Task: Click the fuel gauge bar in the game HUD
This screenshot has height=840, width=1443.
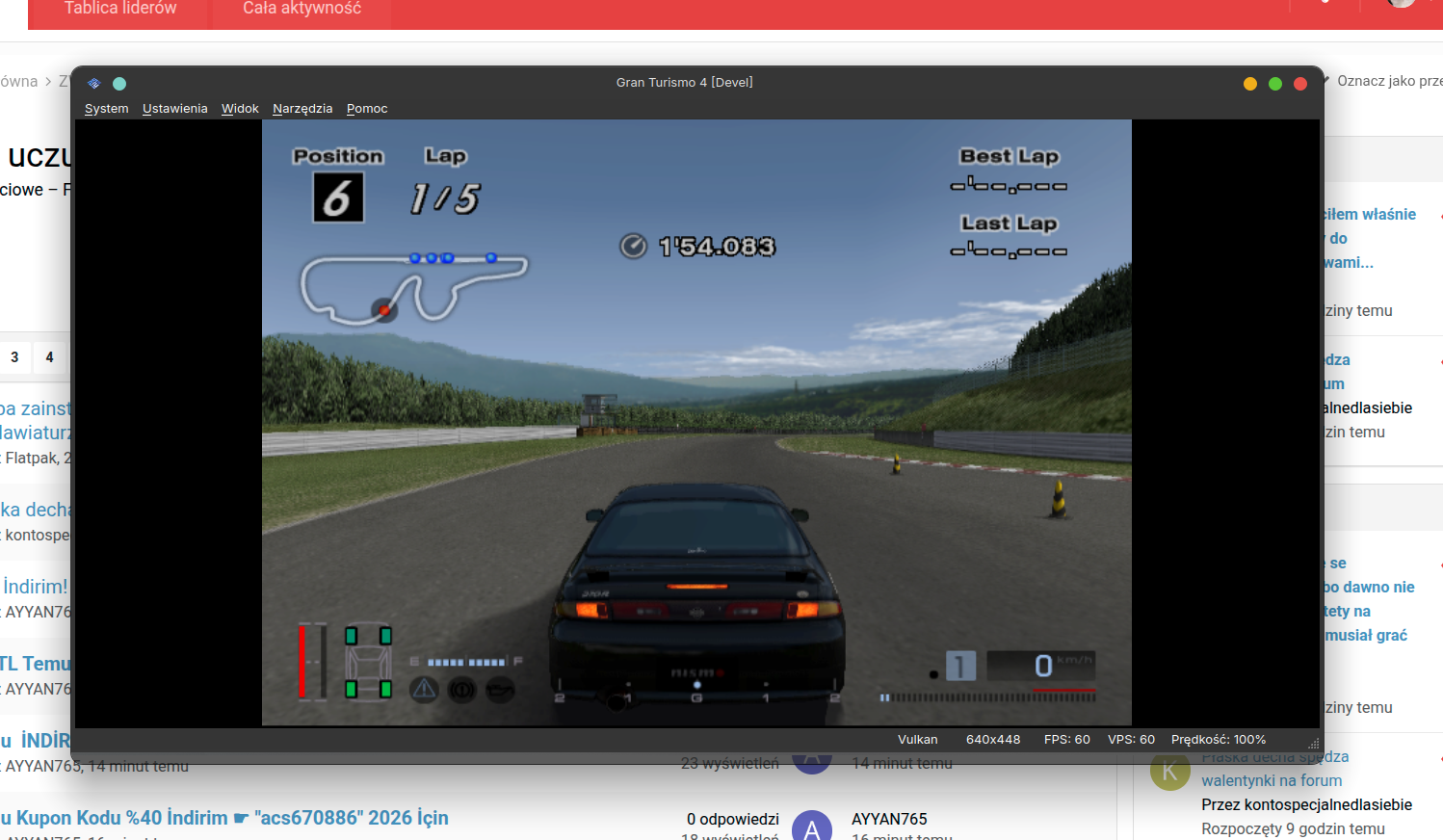Action: pyautogui.click(x=466, y=662)
